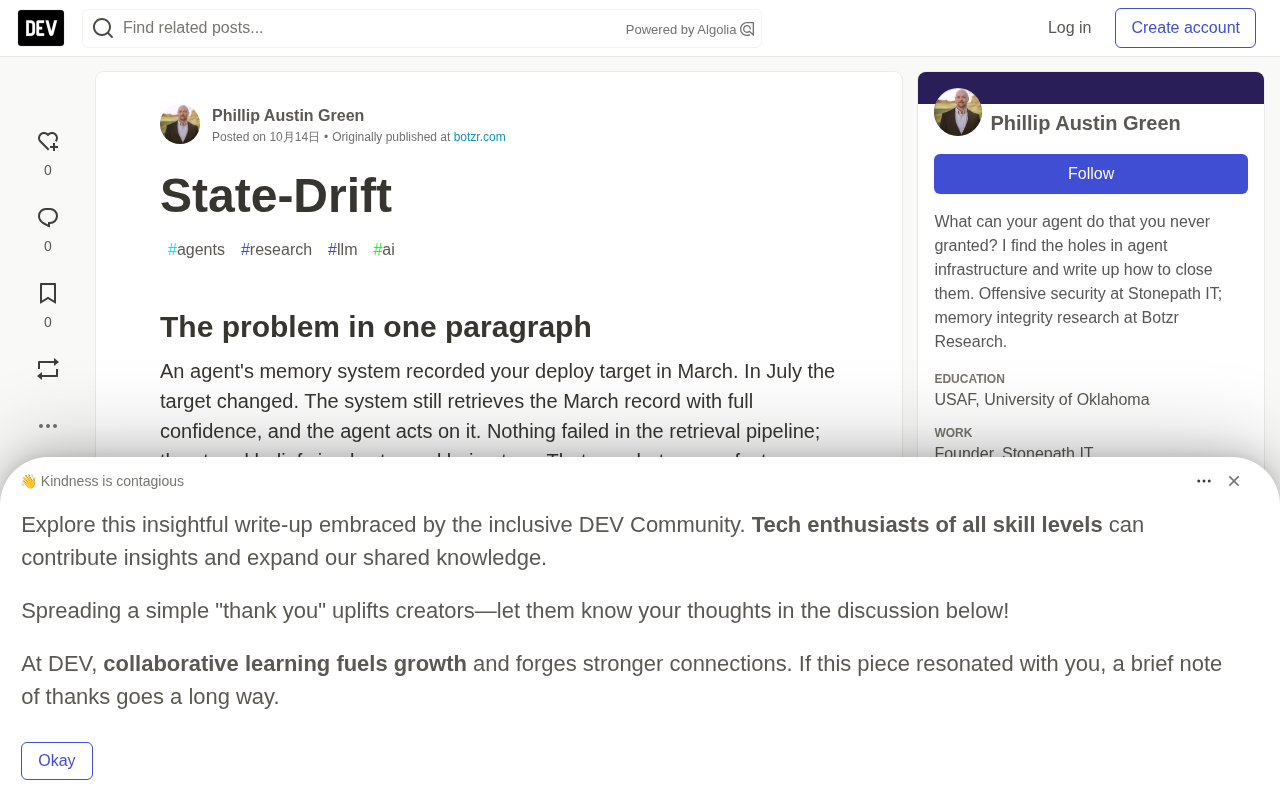Open the #agents tag
The image size is (1280, 800).
click(196, 250)
